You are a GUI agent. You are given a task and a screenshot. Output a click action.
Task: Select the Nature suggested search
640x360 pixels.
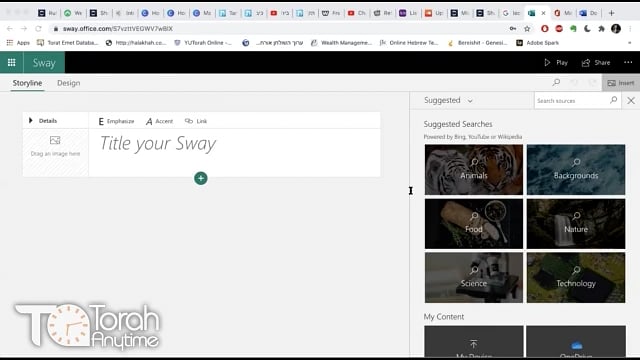click(576, 224)
